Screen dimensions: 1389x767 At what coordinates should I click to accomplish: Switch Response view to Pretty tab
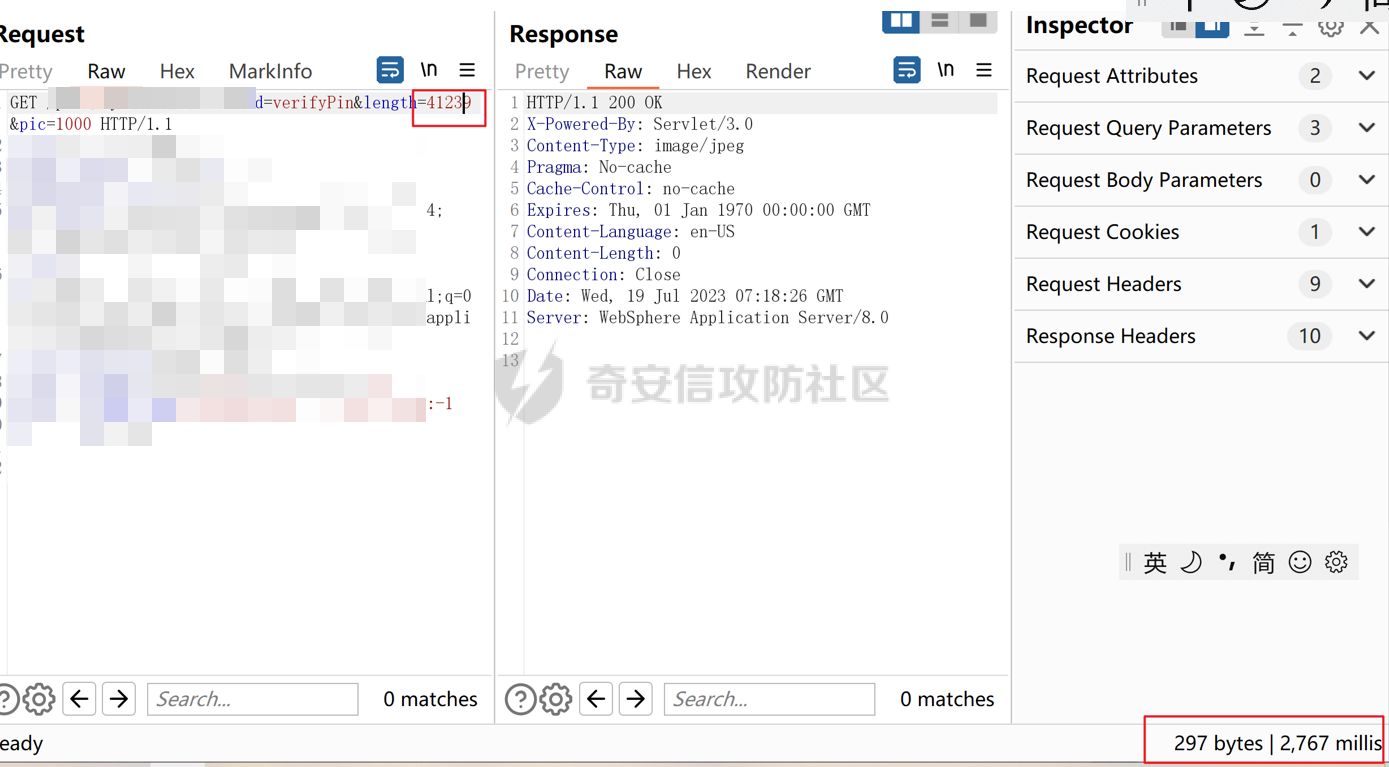click(542, 71)
